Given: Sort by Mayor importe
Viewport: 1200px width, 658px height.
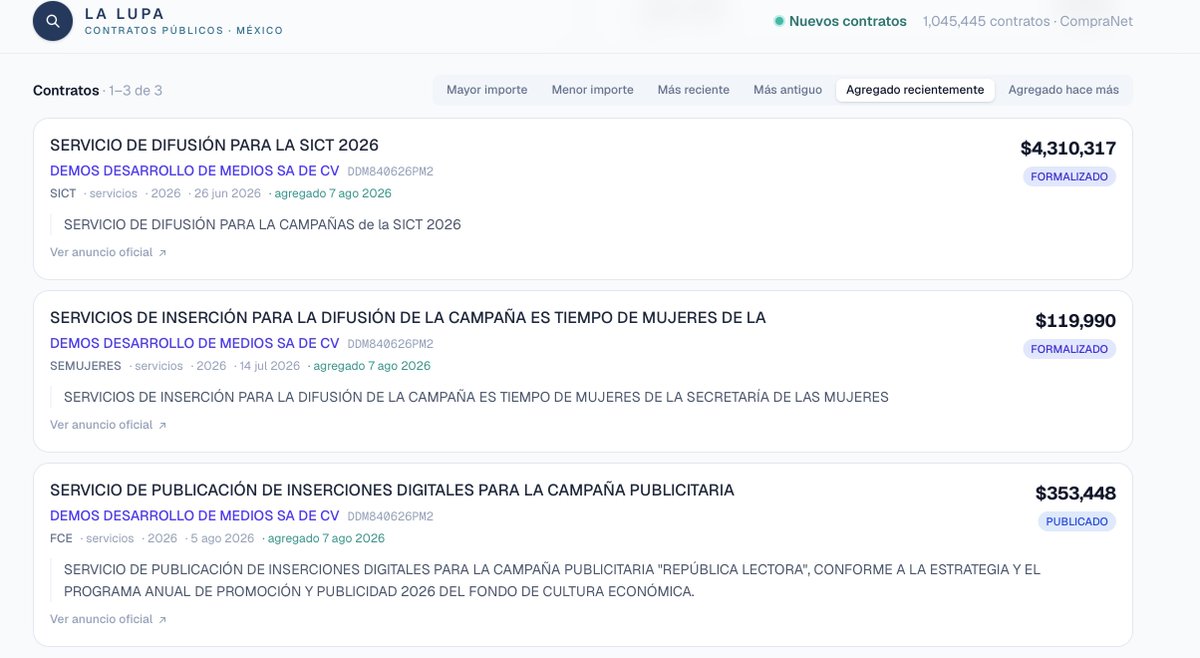Looking at the screenshot, I should (487, 90).
